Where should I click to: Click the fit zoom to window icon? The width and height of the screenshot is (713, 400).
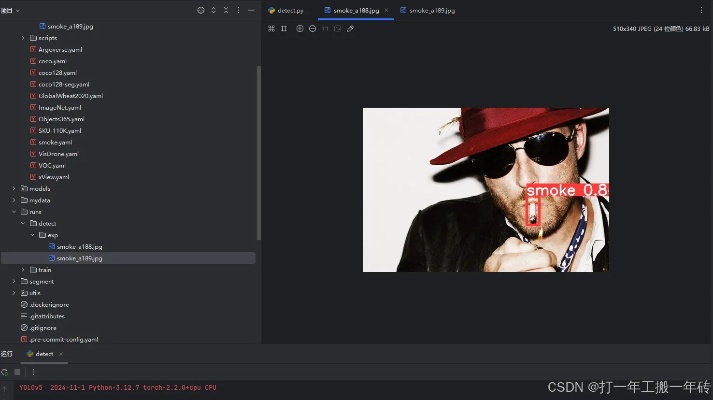(x=337, y=29)
